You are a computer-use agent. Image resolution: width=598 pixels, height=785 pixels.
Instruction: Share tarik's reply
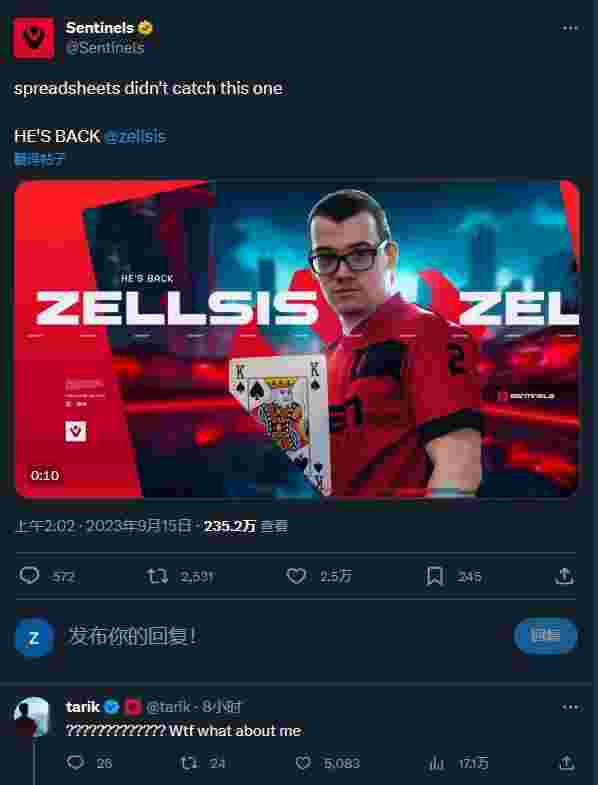coord(566,763)
